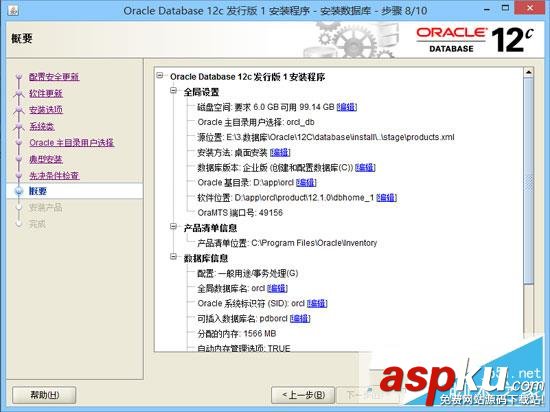Screen dimensions: 550x412
Task: Edit the 数据库版本 企业版 setting
Action: point(365,168)
